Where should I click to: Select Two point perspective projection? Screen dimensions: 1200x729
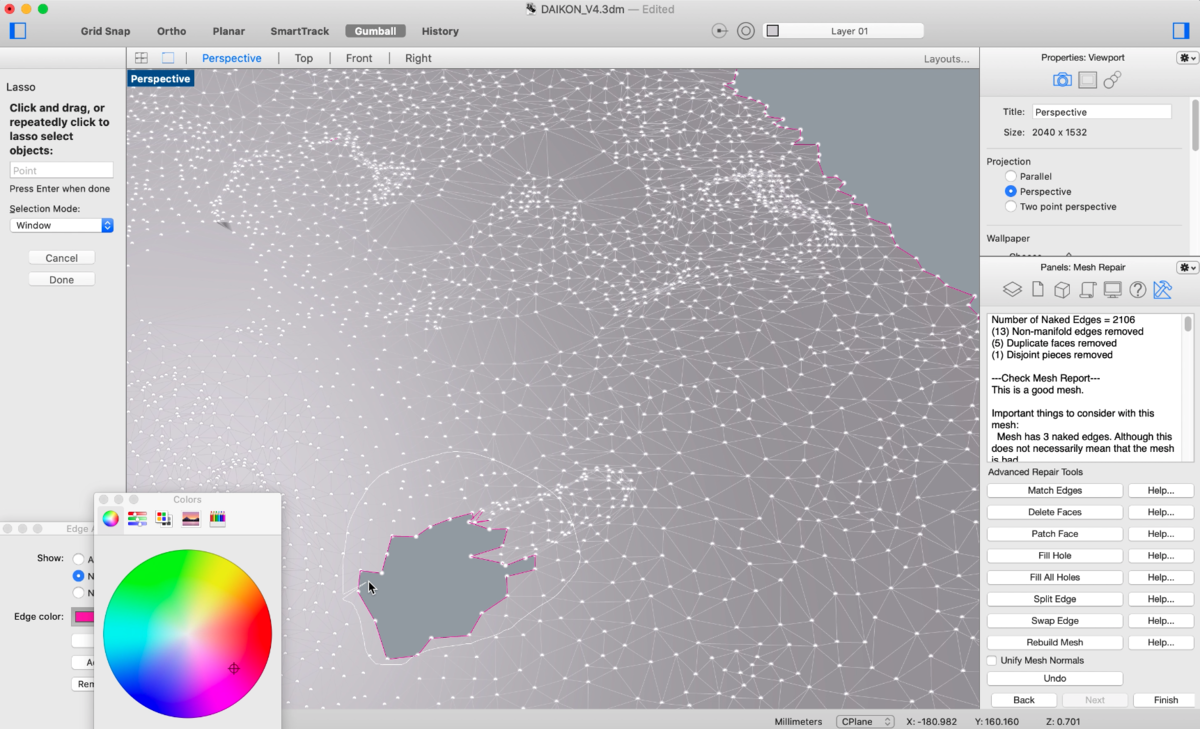click(1011, 206)
